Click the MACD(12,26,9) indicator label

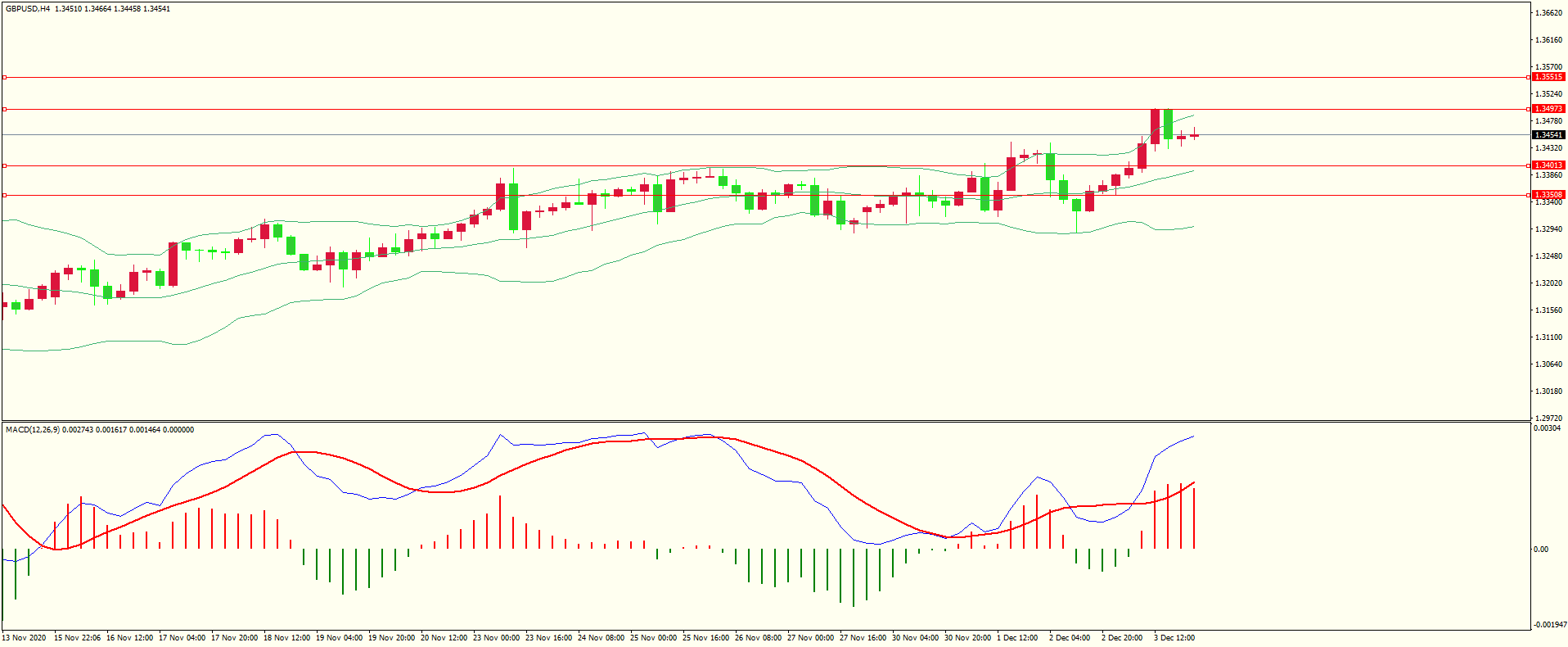pos(33,430)
